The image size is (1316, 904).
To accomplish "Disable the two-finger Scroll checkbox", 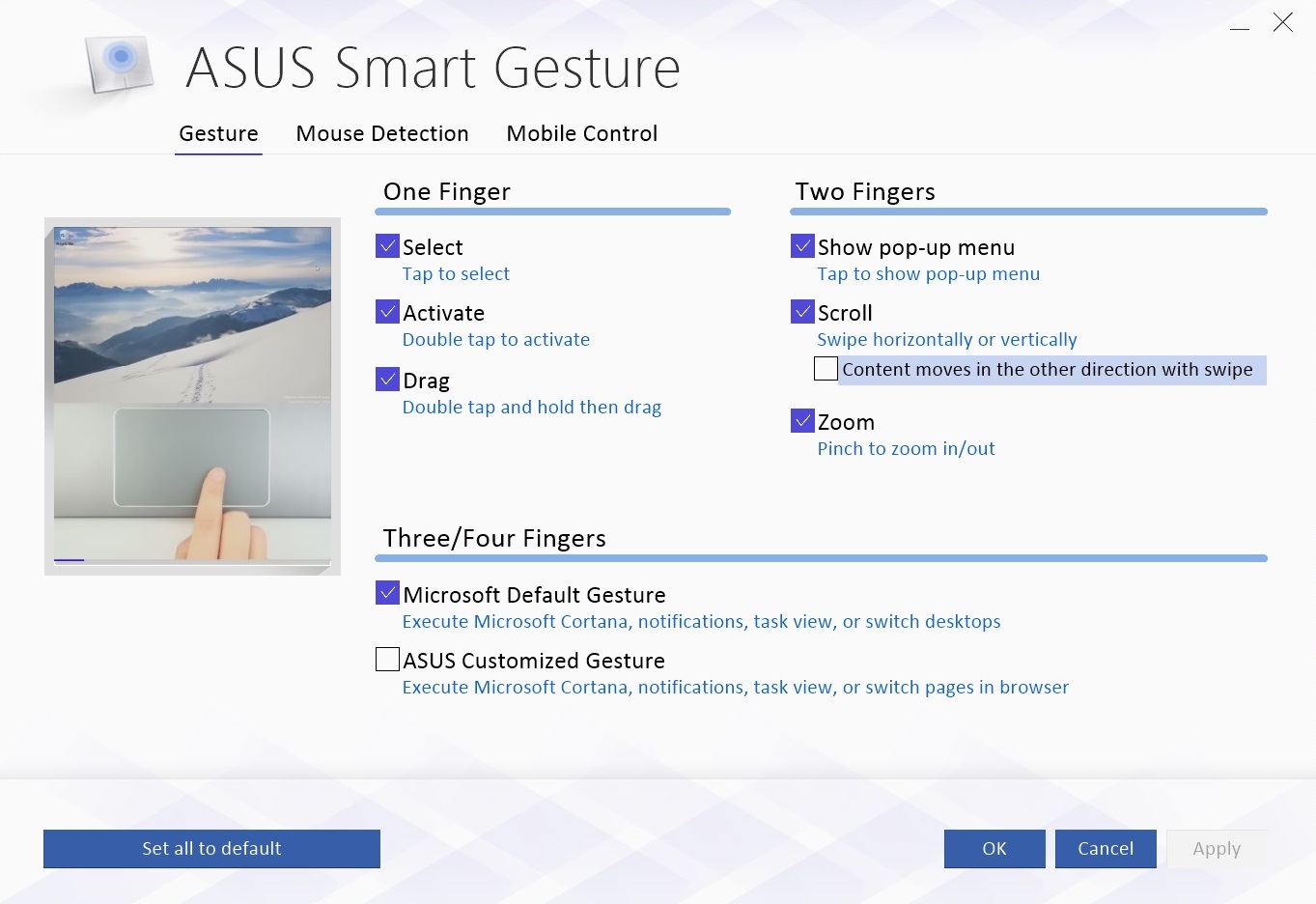I will click(802, 312).
